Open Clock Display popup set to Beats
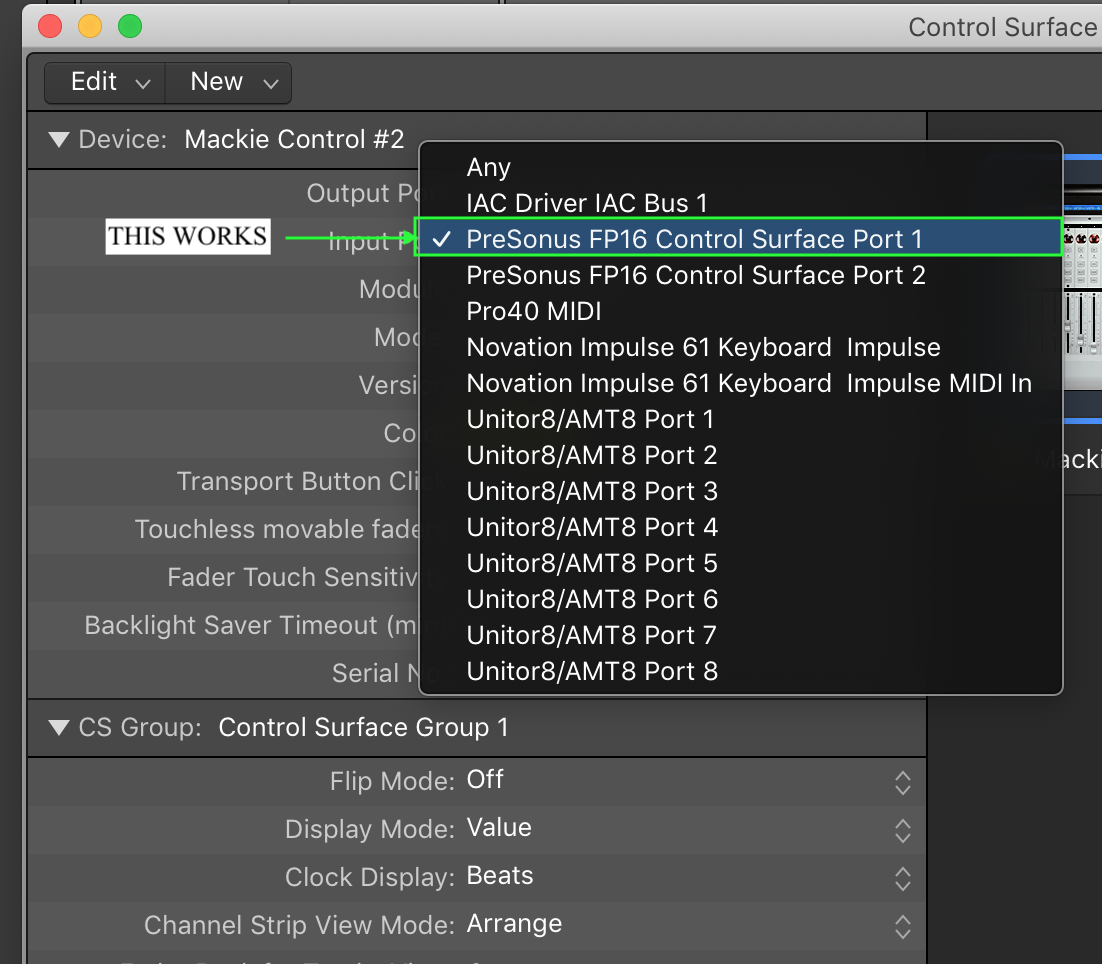This screenshot has width=1102, height=964. click(689, 877)
